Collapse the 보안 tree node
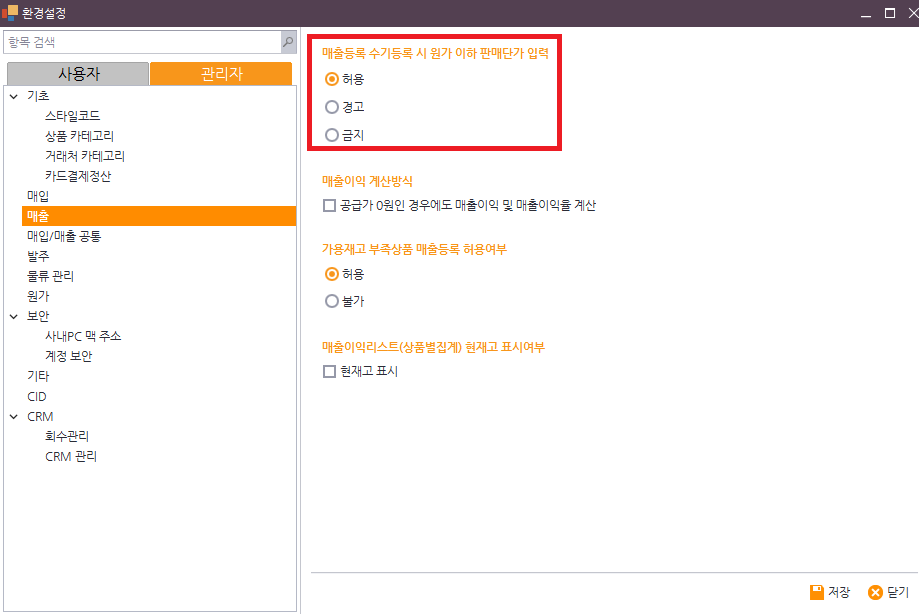The image size is (919, 614). [x=13, y=316]
